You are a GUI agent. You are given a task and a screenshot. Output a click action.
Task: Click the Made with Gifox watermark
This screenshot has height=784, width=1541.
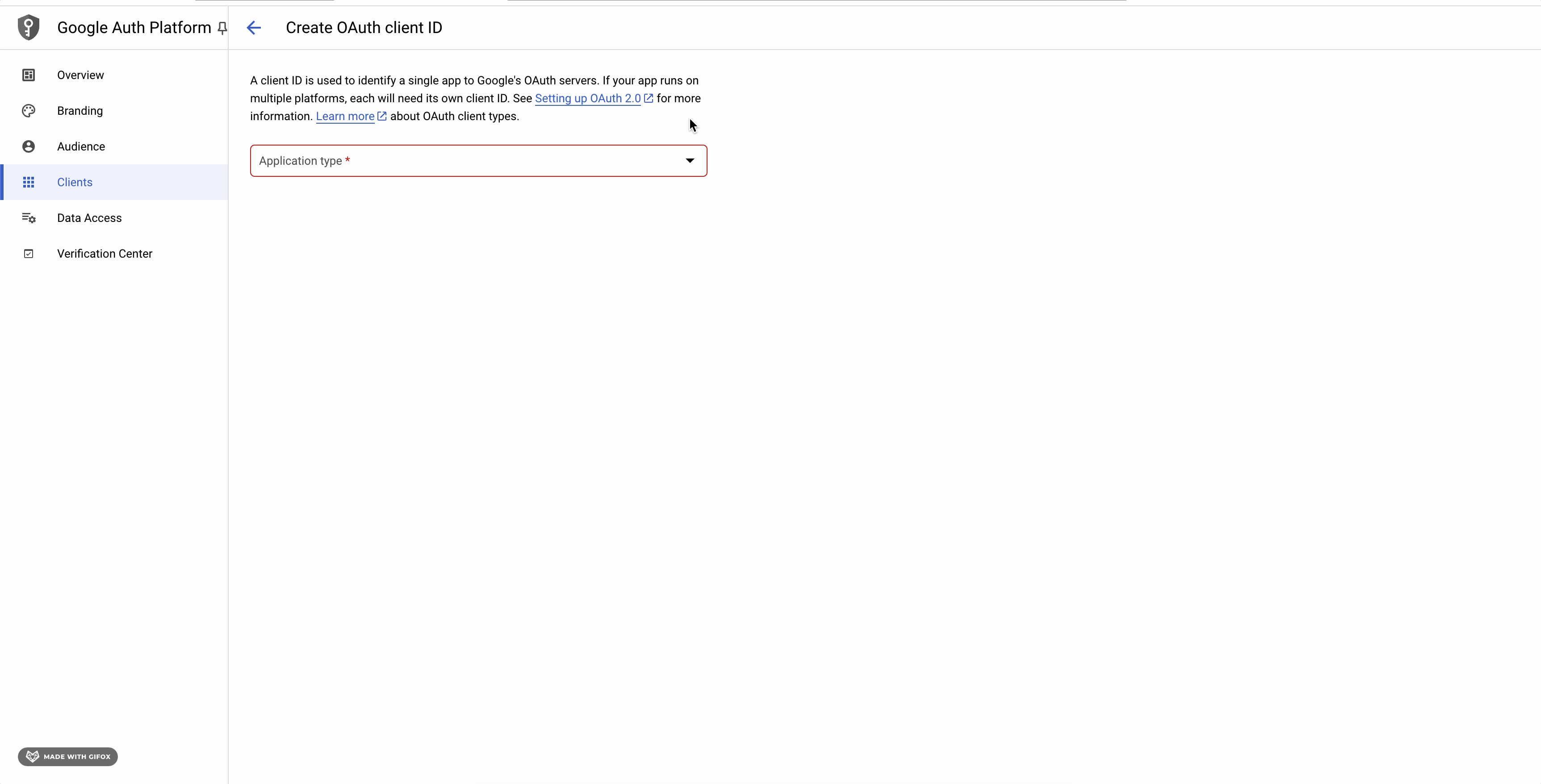(67, 756)
